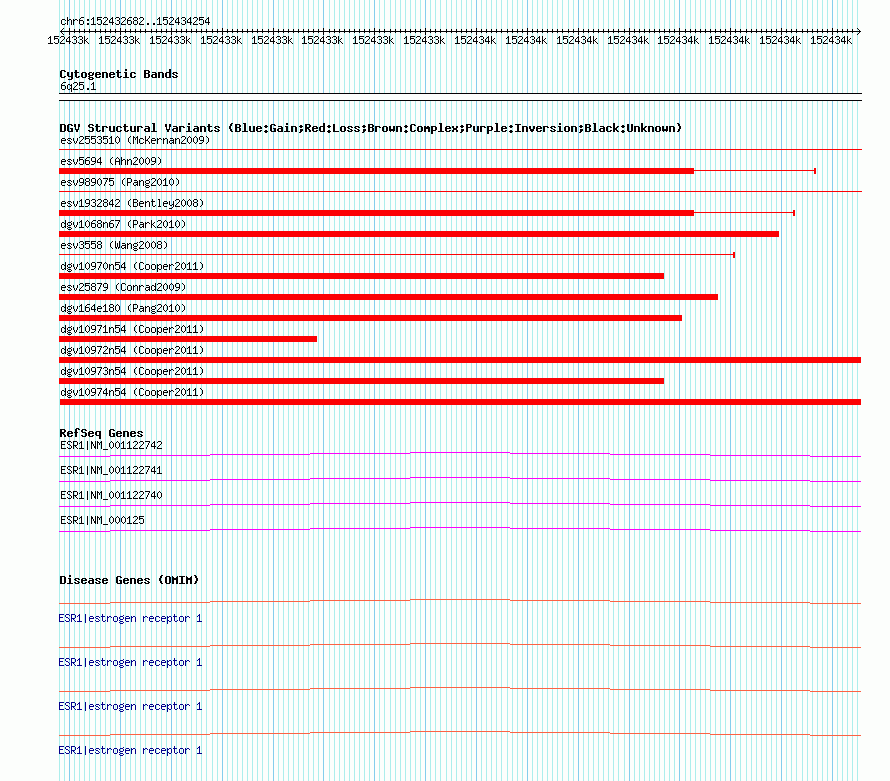Viewport: 890px width, 781px height.
Task: Select the esv5694 (Ahn2009) red bar
Action: coord(376,171)
